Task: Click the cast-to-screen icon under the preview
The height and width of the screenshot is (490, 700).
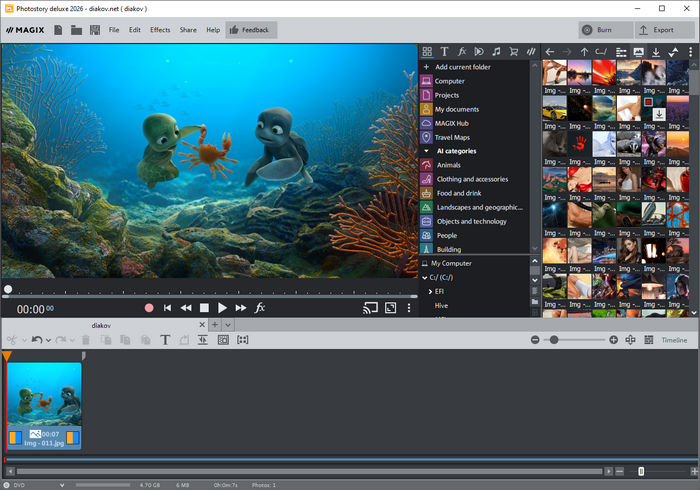Action: pyautogui.click(x=369, y=308)
